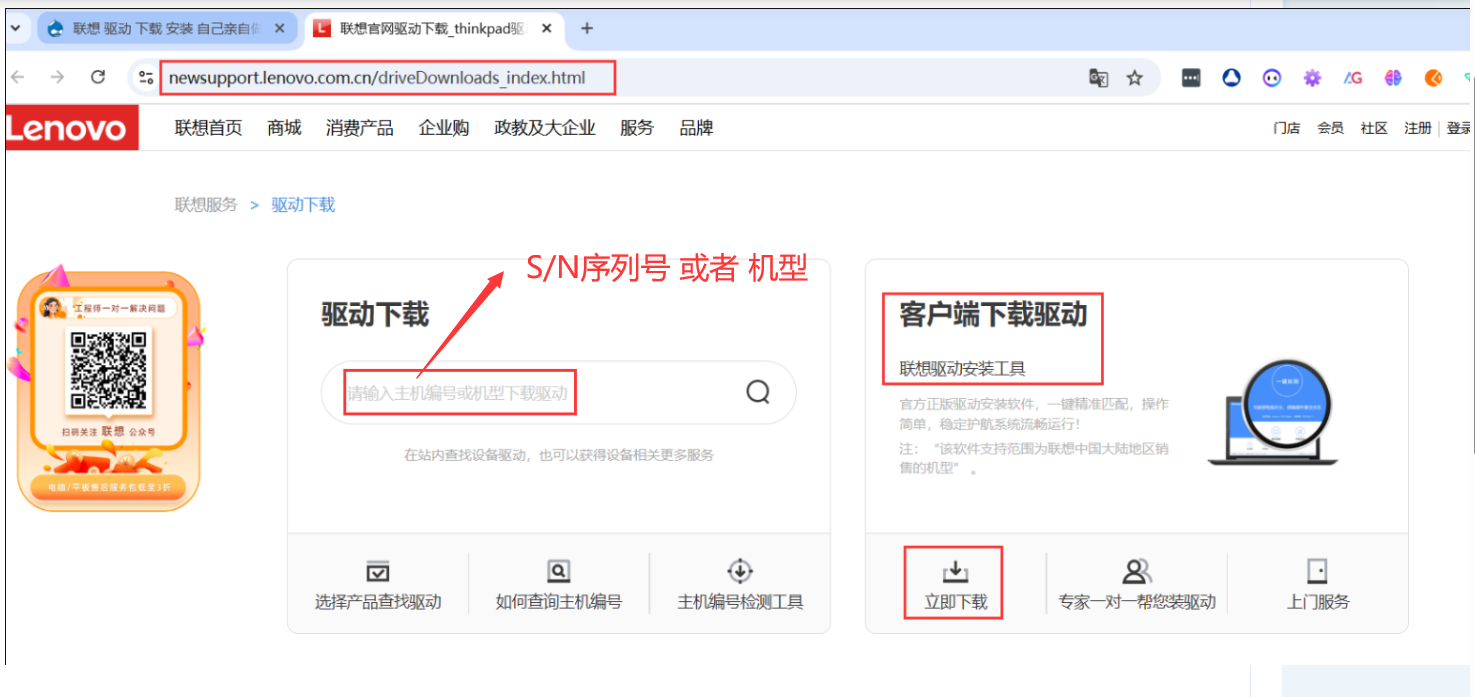Click the 如何查询主机编号 text link
Screen dimensions: 1475x697
coord(559,602)
